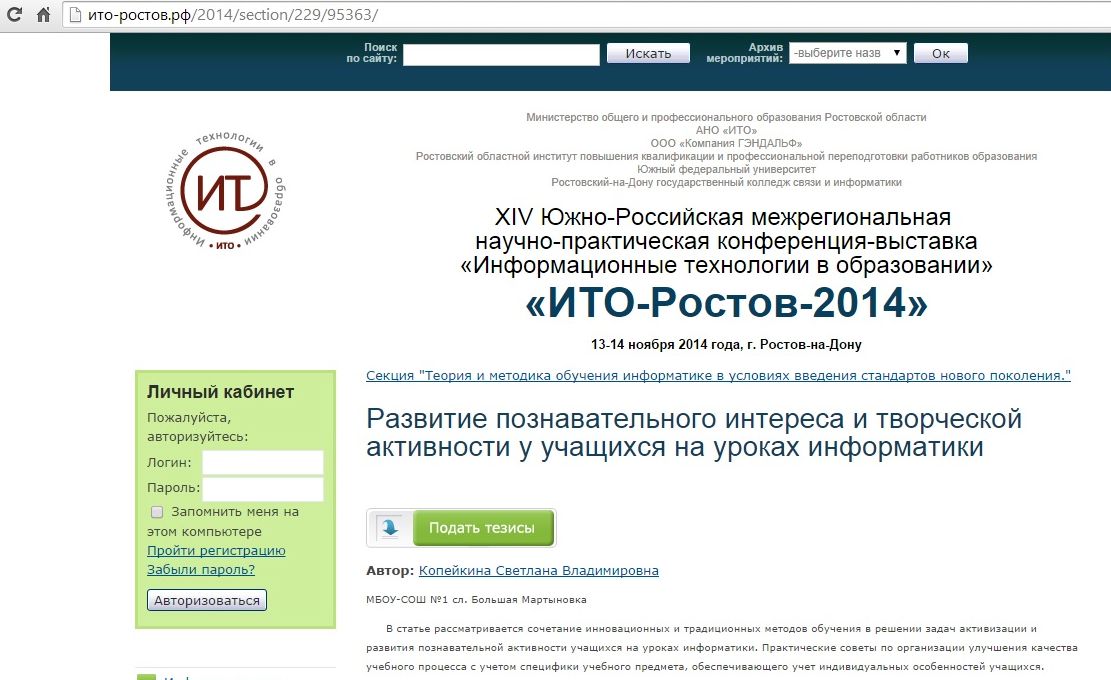Screen dimensions: 1111x680
Task: Open the 'Архив мероприятий' dropdown
Action: coord(847,53)
